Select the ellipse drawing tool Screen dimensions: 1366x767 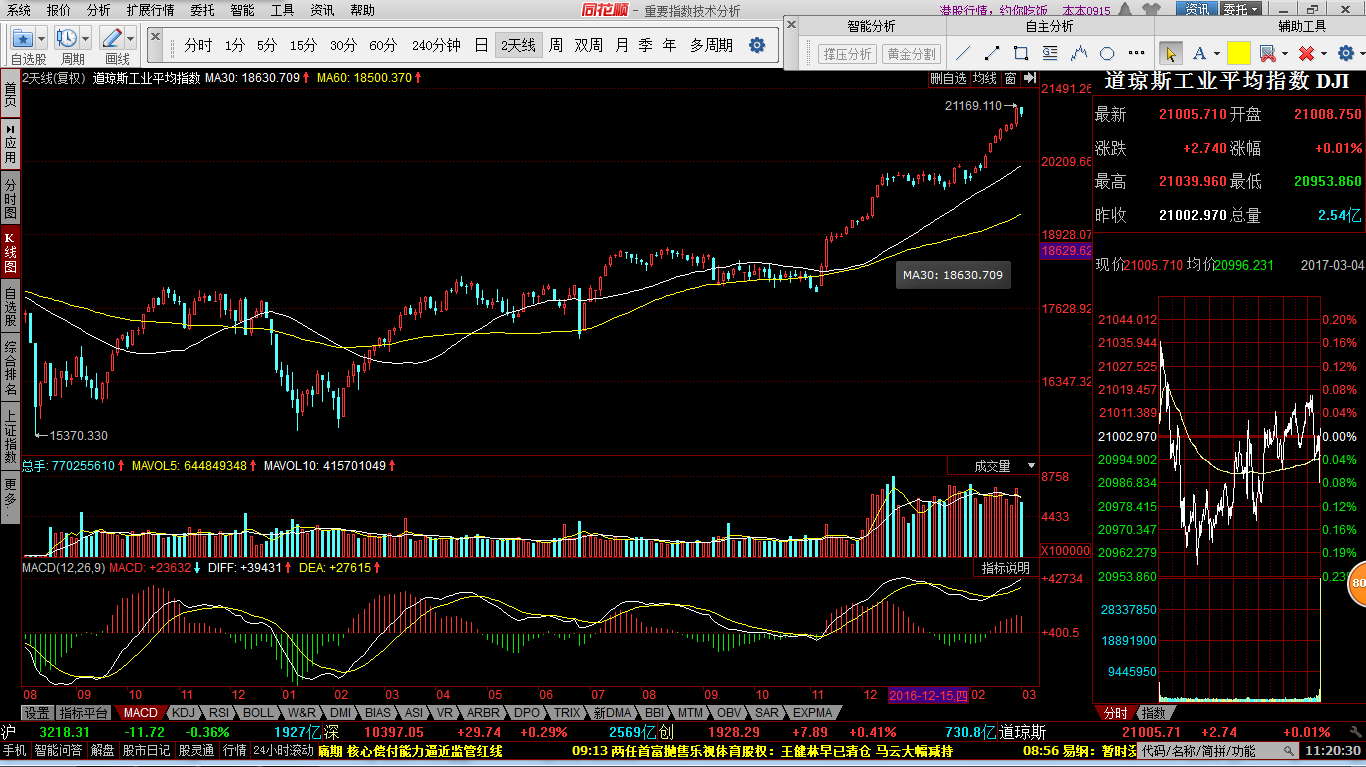coord(1107,53)
